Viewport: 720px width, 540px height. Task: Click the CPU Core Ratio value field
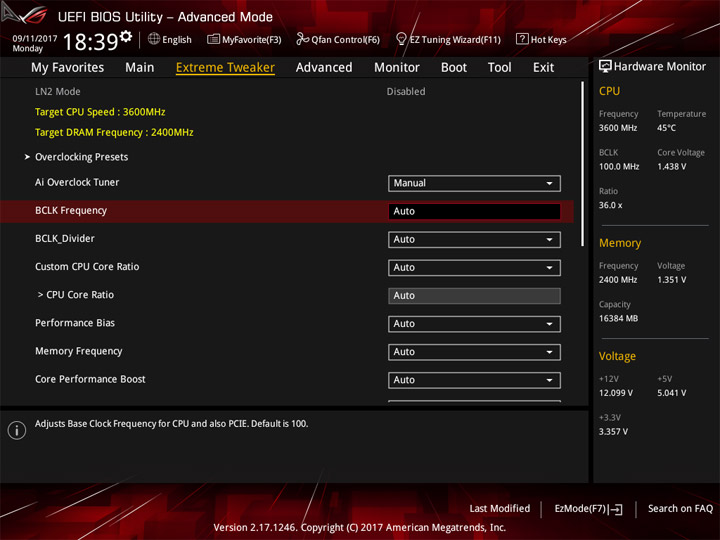click(474, 296)
